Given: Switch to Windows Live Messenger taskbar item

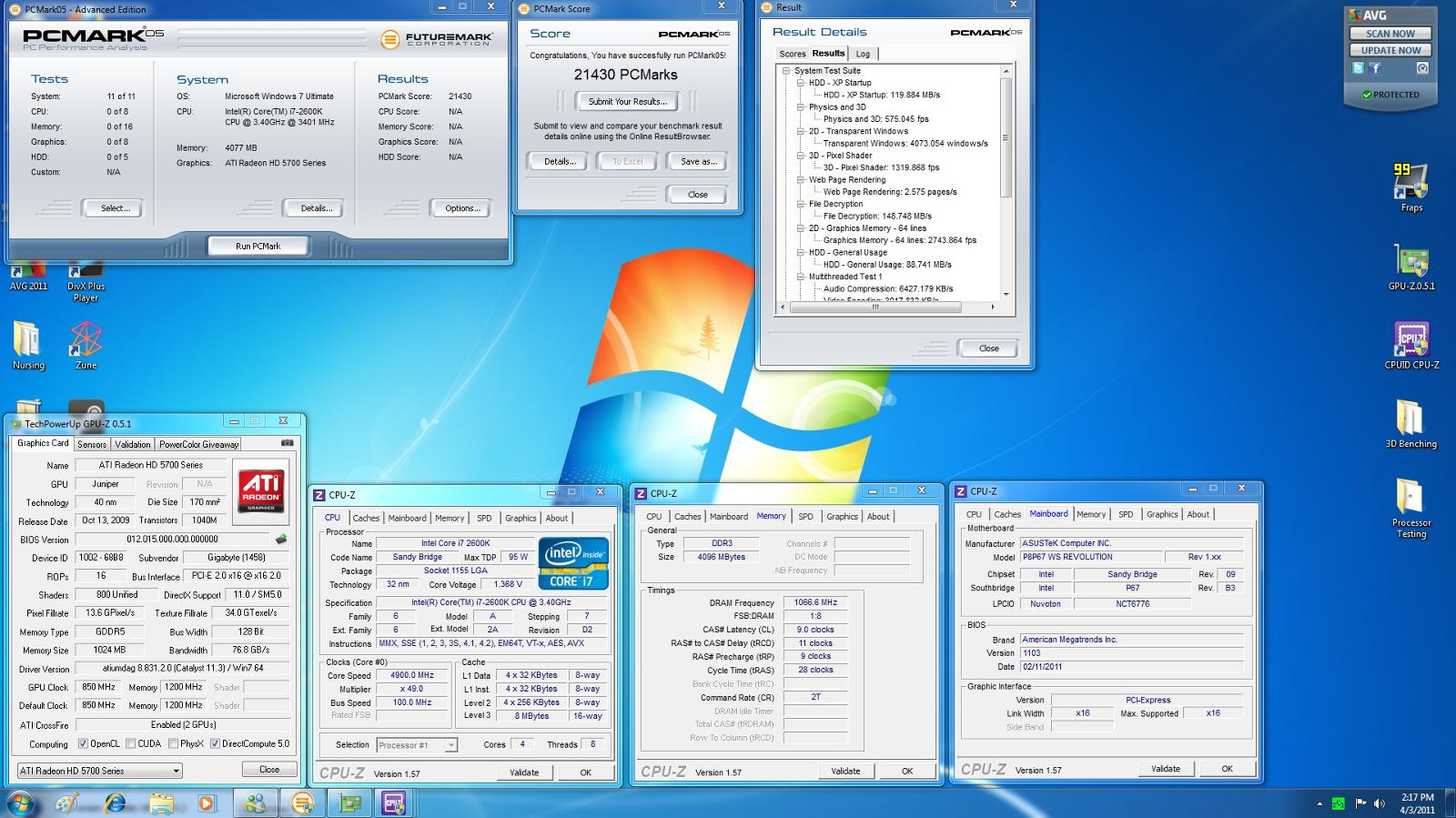Looking at the screenshot, I should click(x=256, y=803).
